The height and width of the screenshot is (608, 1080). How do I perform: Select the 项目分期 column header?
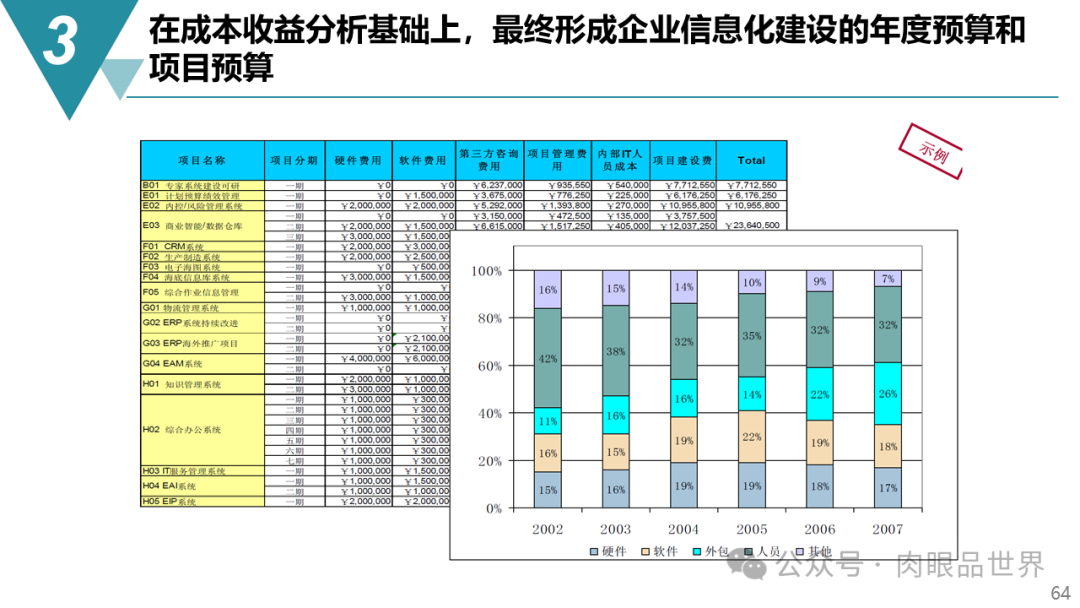(294, 160)
